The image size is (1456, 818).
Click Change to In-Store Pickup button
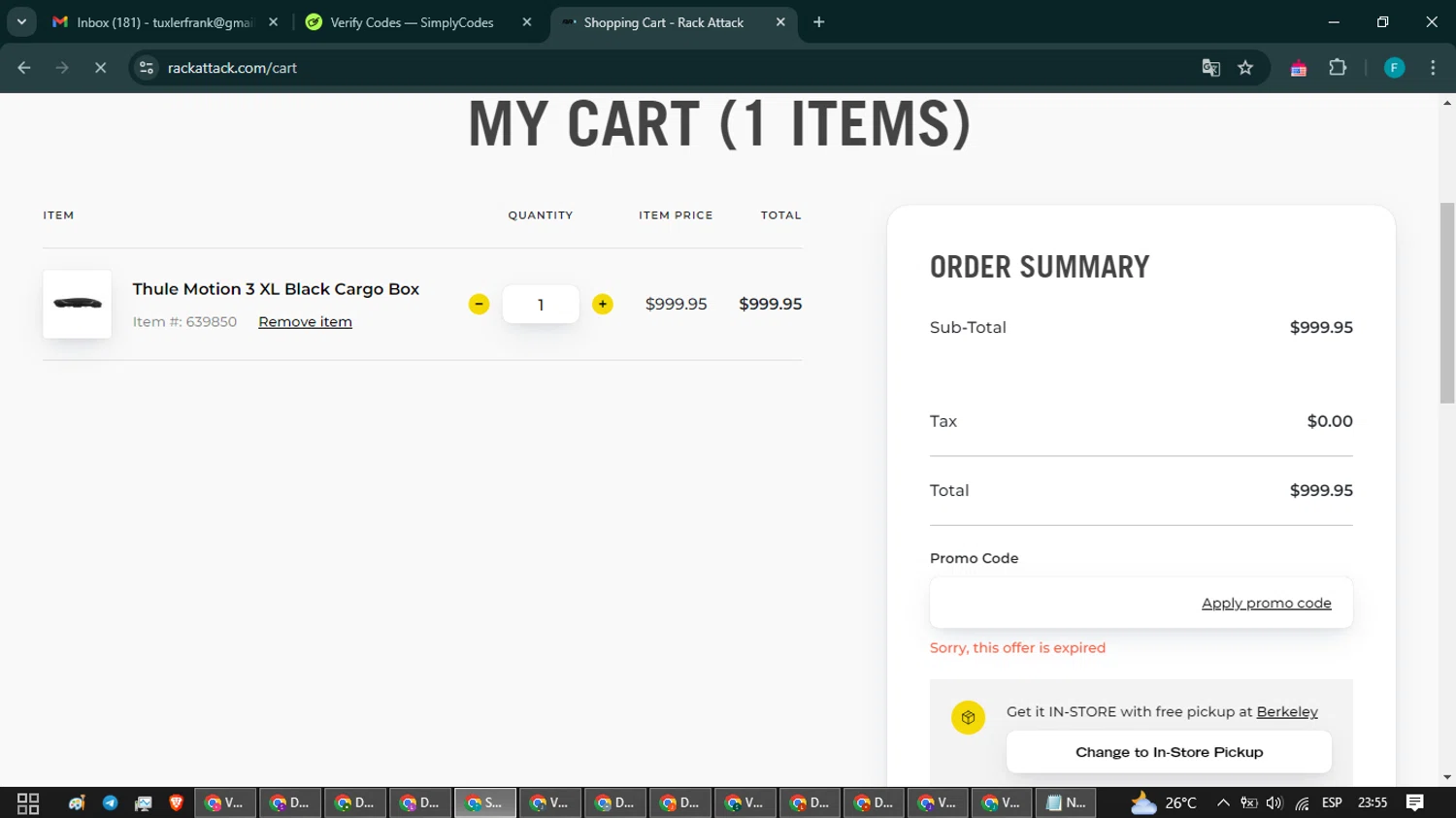(1169, 752)
